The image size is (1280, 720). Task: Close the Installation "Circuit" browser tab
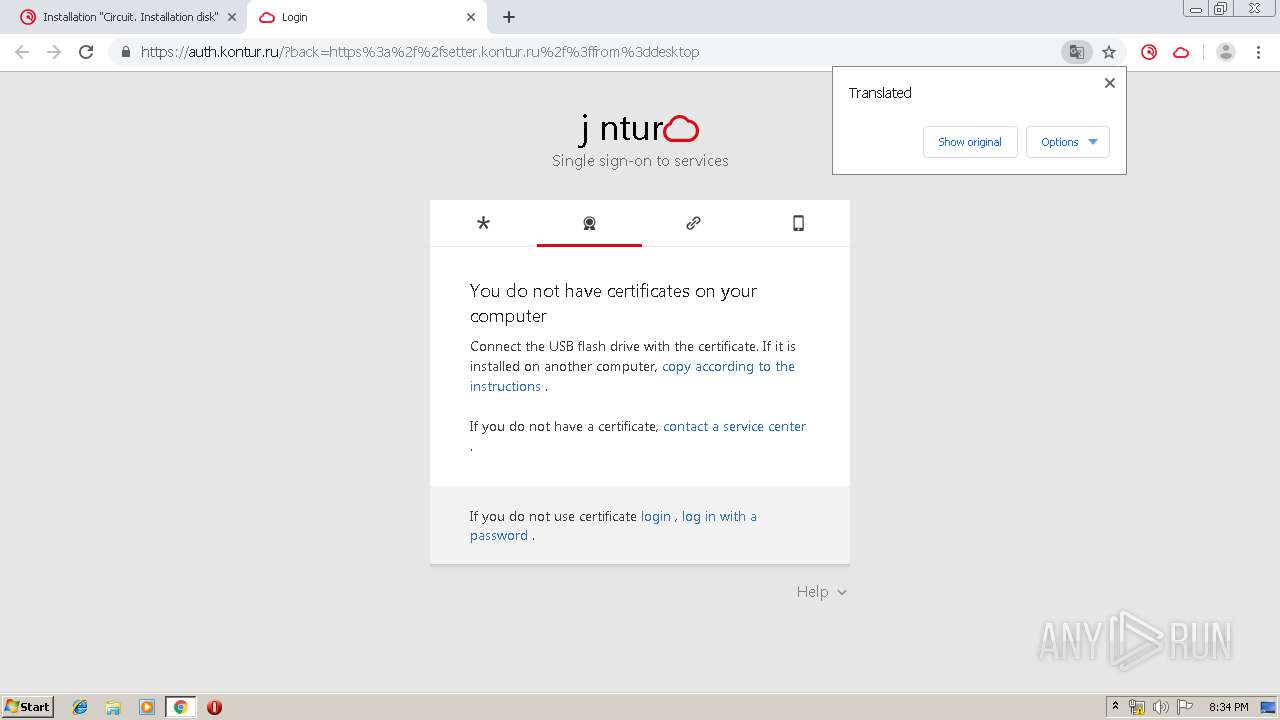tap(232, 17)
